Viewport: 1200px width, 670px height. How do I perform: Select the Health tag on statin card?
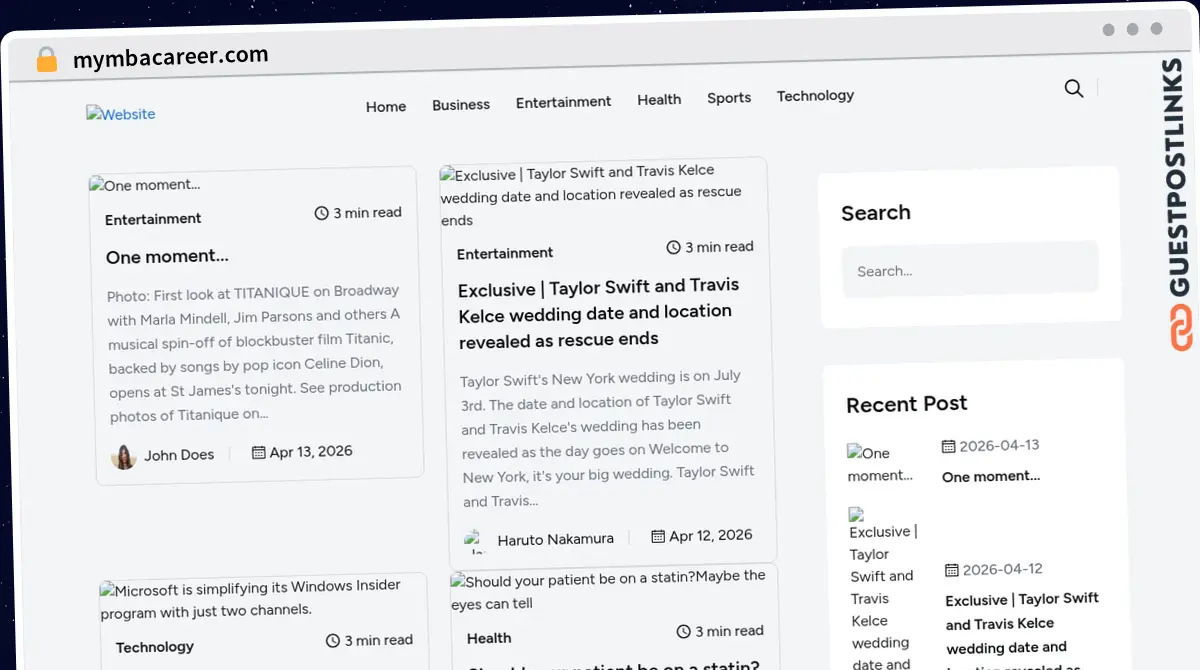[x=489, y=638]
